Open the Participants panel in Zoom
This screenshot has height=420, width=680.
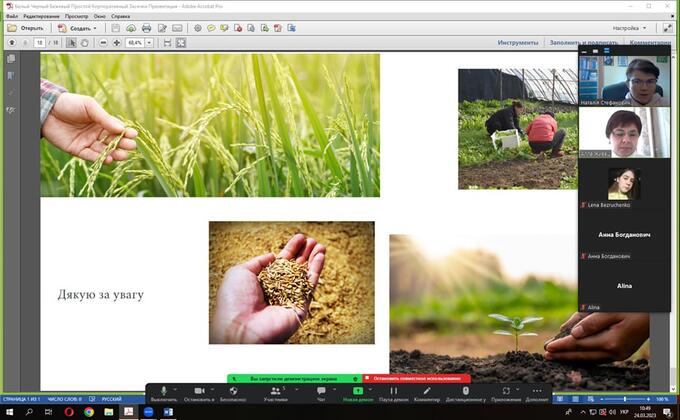point(276,392)
